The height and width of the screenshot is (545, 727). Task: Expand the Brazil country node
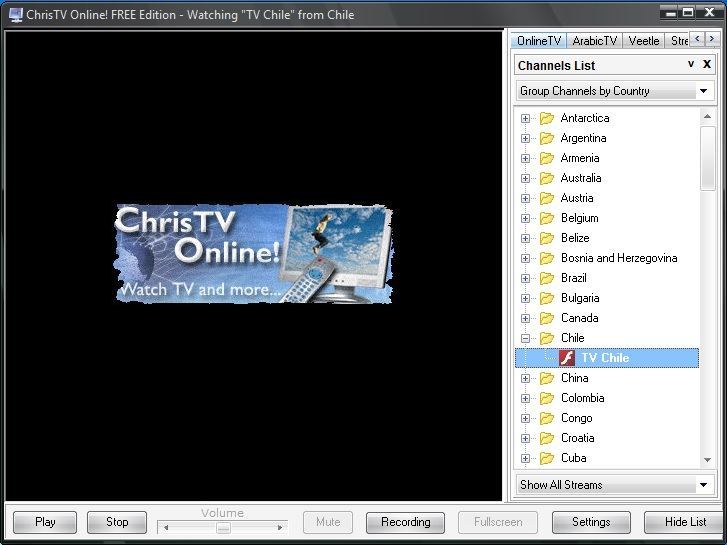point(525,278)
